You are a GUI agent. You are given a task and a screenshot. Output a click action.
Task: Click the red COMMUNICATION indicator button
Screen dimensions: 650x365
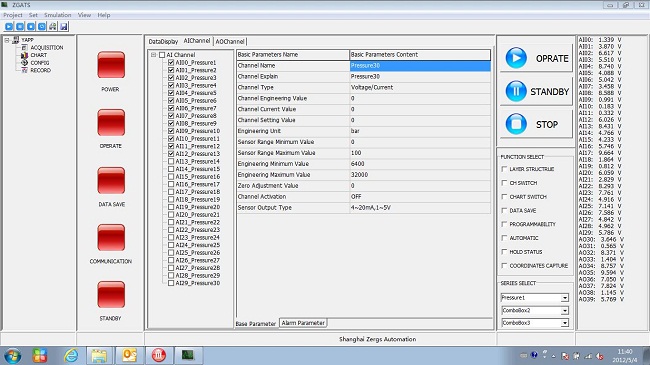(111, 238)
